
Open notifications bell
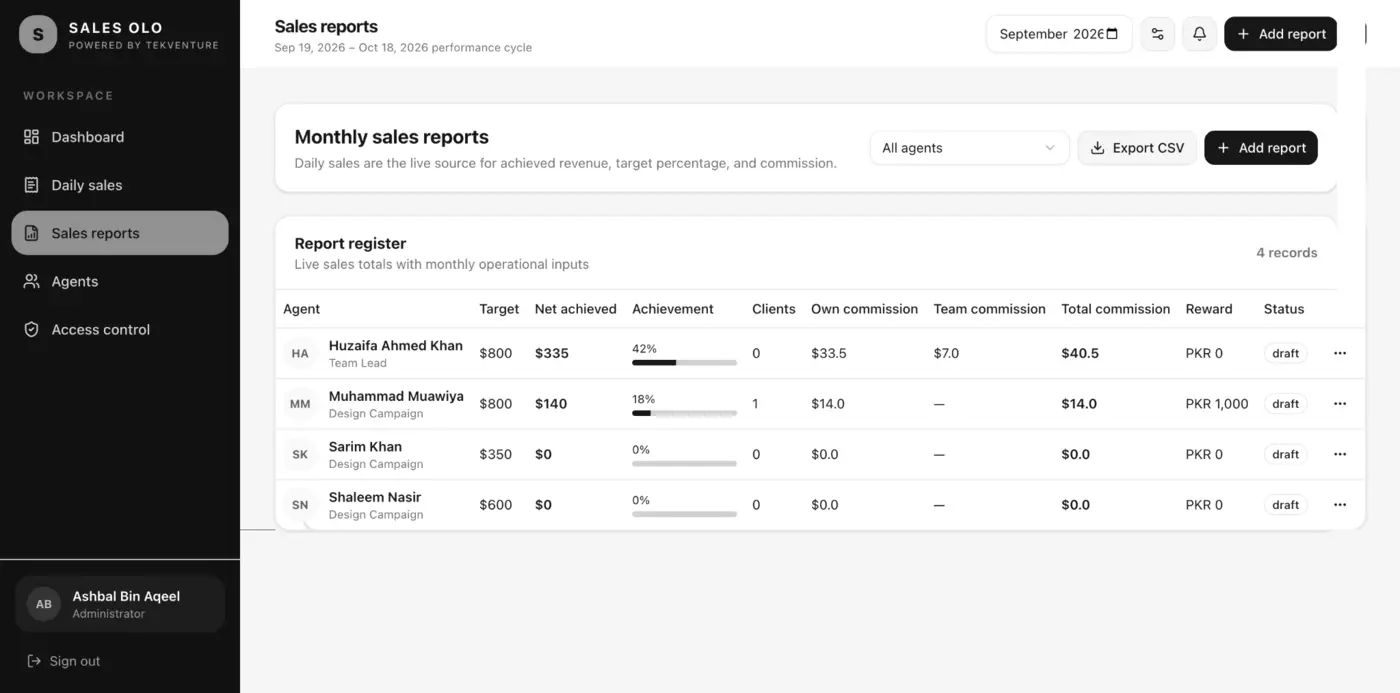point(1199,34)
